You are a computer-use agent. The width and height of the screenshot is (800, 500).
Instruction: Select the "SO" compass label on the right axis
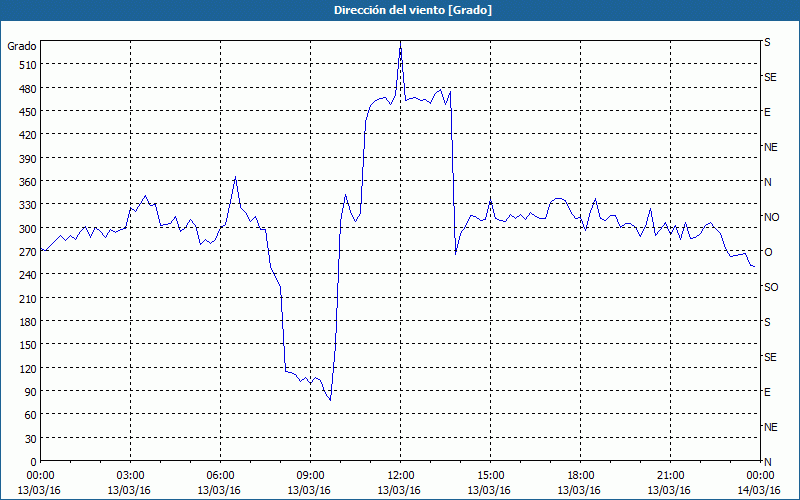click(x=771, y=287)
